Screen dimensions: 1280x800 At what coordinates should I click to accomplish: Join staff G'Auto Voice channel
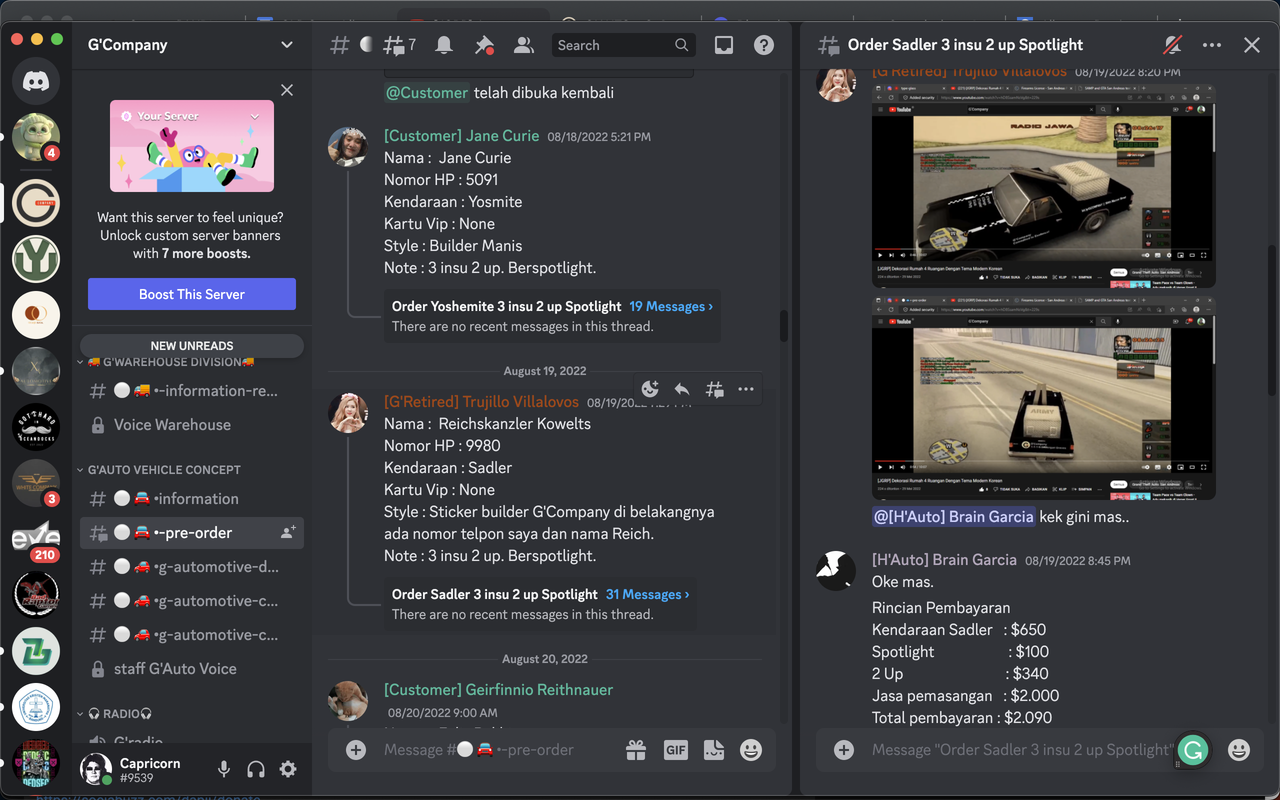coord(192,669)
